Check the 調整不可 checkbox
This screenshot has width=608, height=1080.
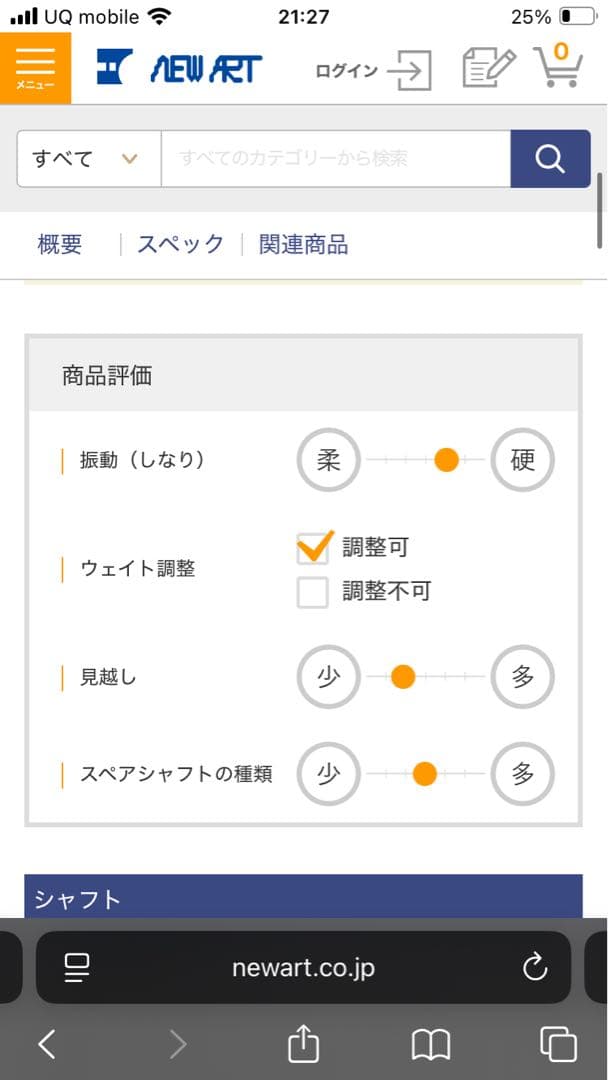click(313, 592)
